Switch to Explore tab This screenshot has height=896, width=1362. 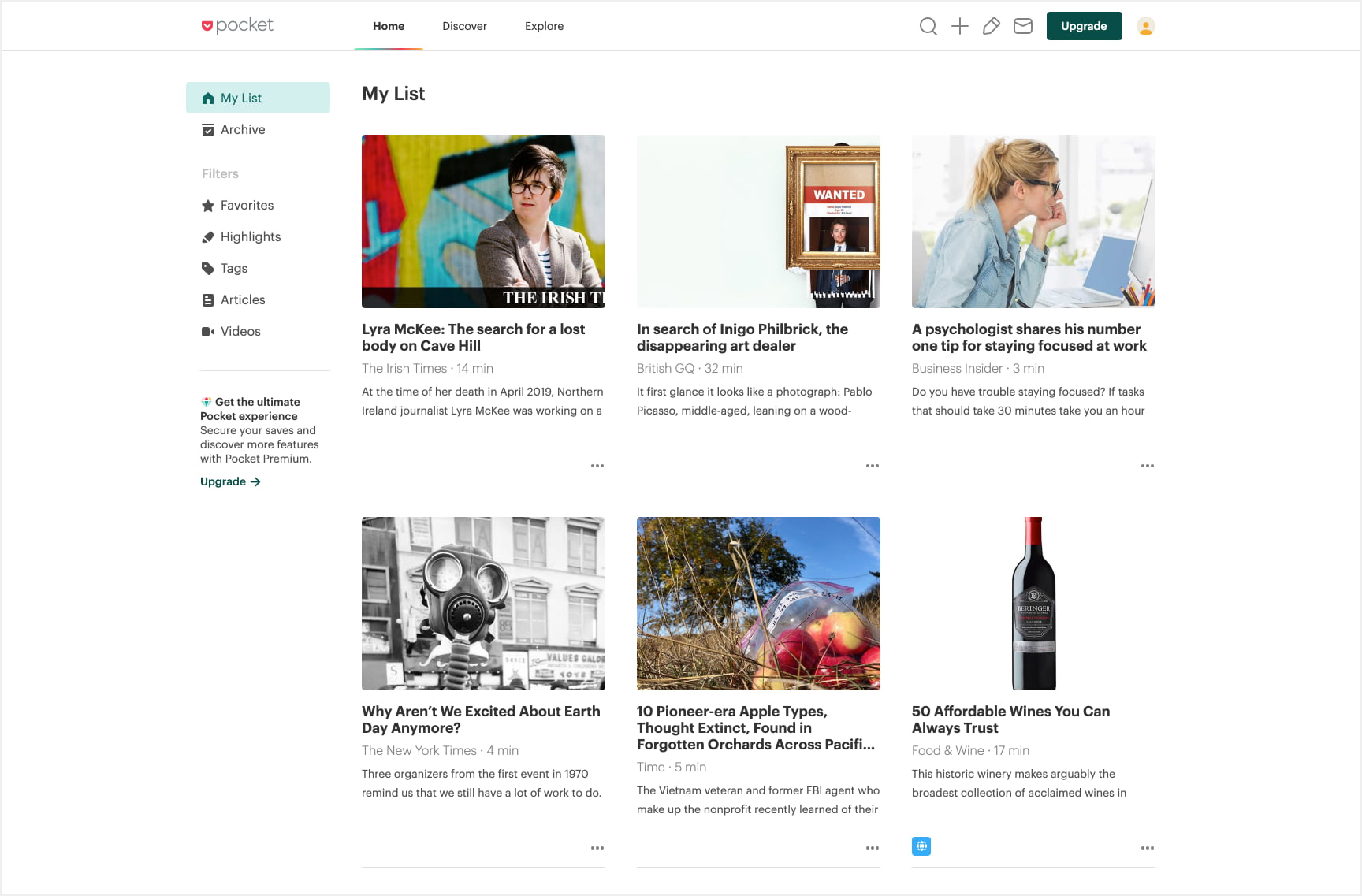[x=544, y=26]
